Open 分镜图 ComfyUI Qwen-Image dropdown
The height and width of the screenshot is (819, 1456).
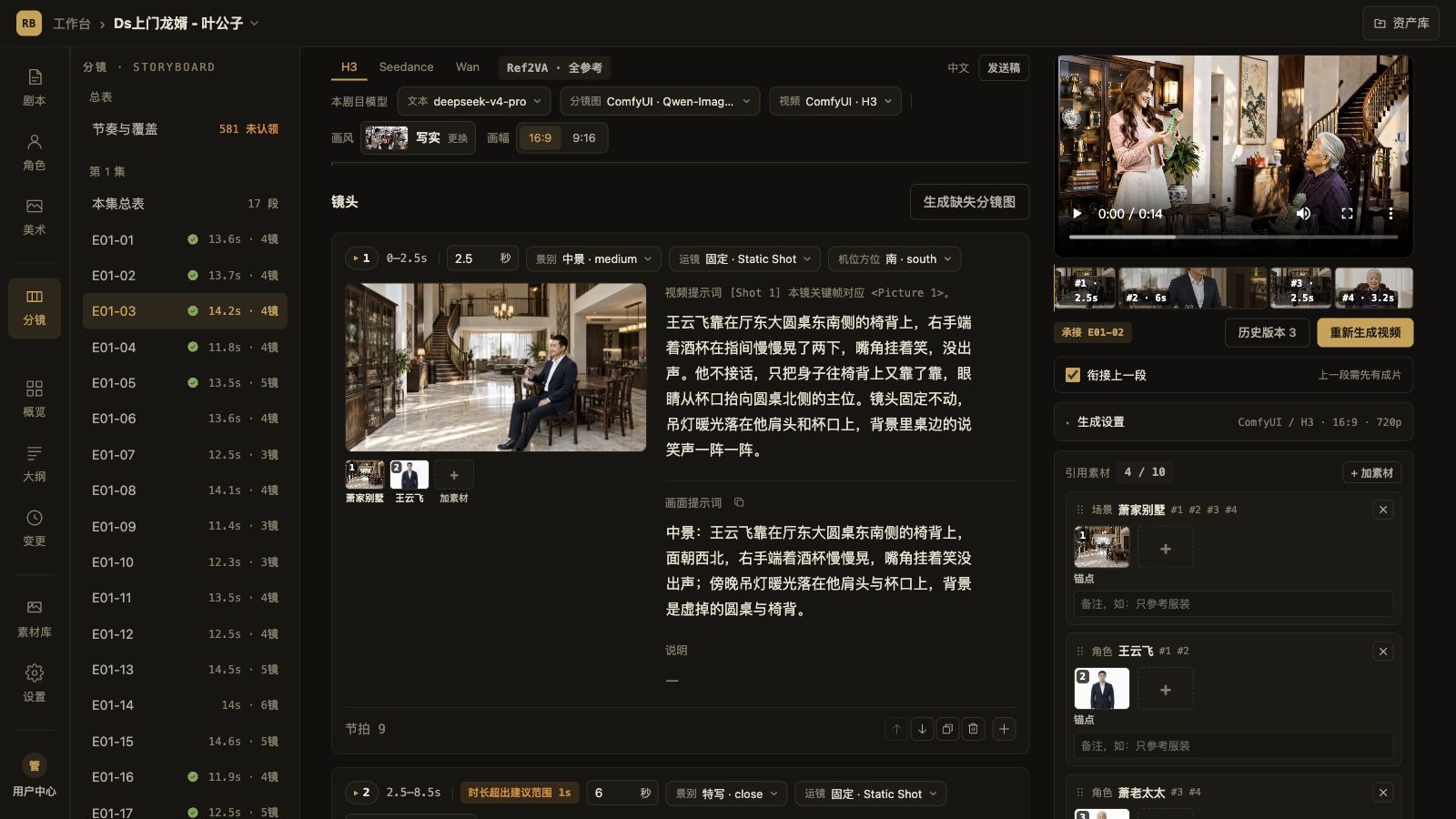[x=661, y=101]
